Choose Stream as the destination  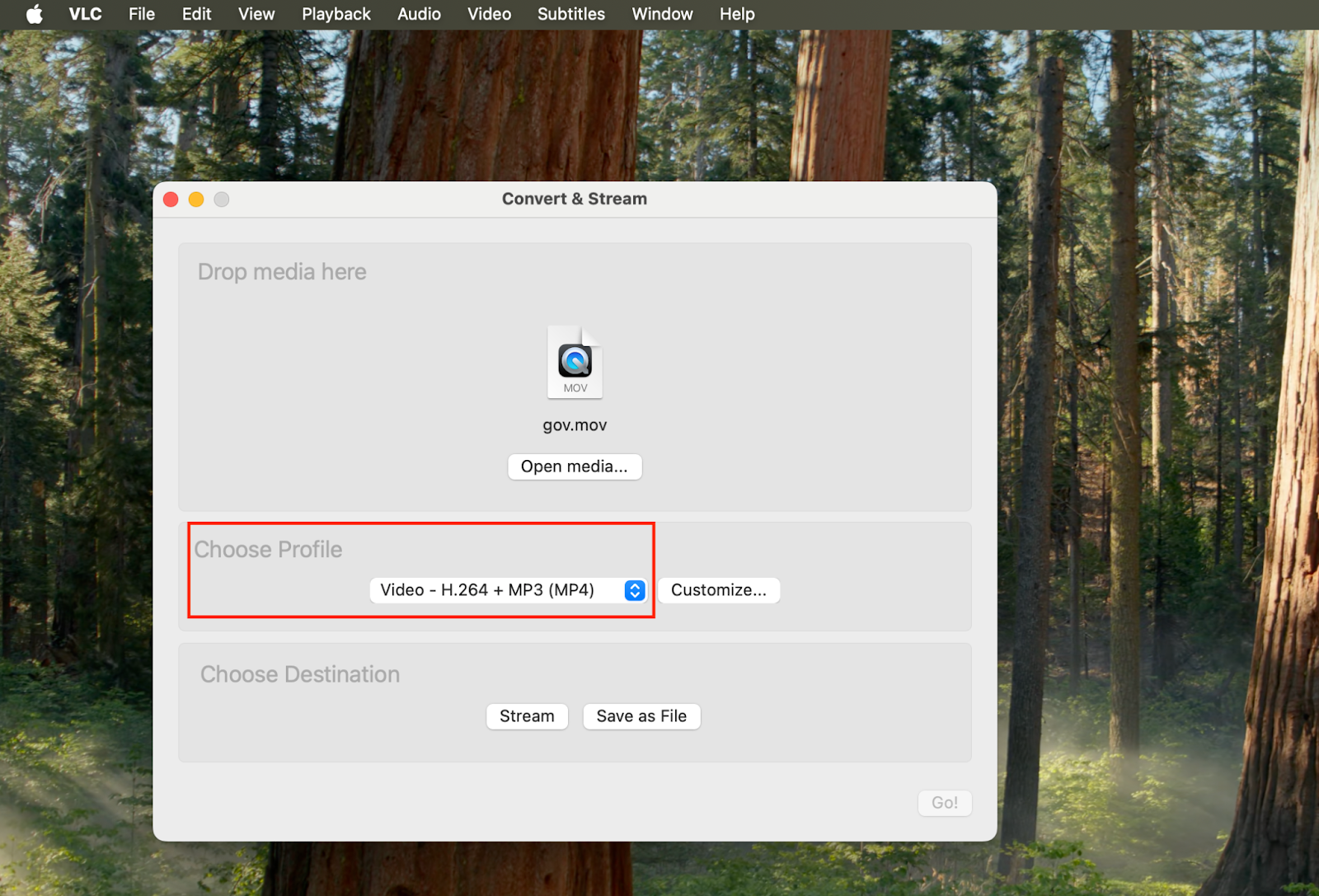point(527,716)
